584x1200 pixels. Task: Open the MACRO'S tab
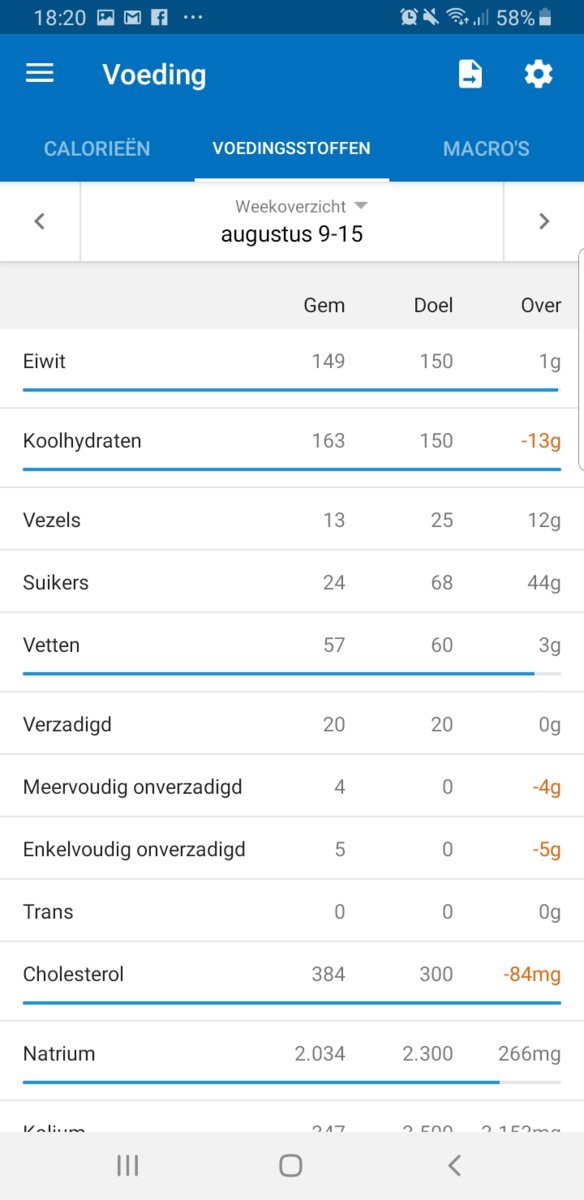click(x=486, y=148)
